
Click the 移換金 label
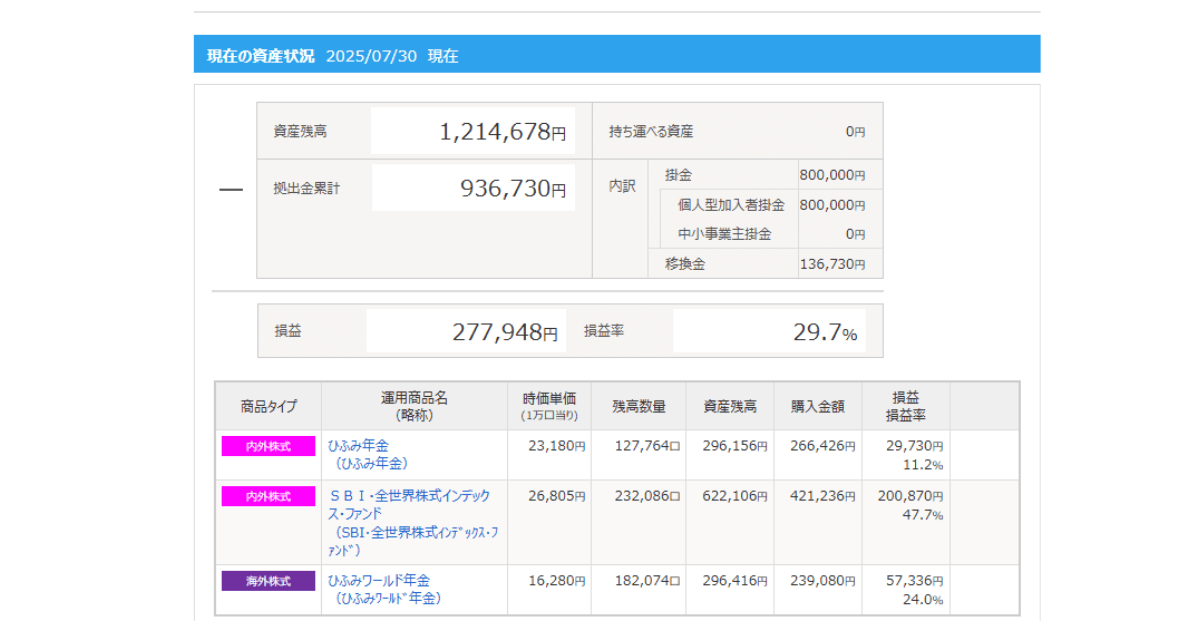click(x=685, y=264)
